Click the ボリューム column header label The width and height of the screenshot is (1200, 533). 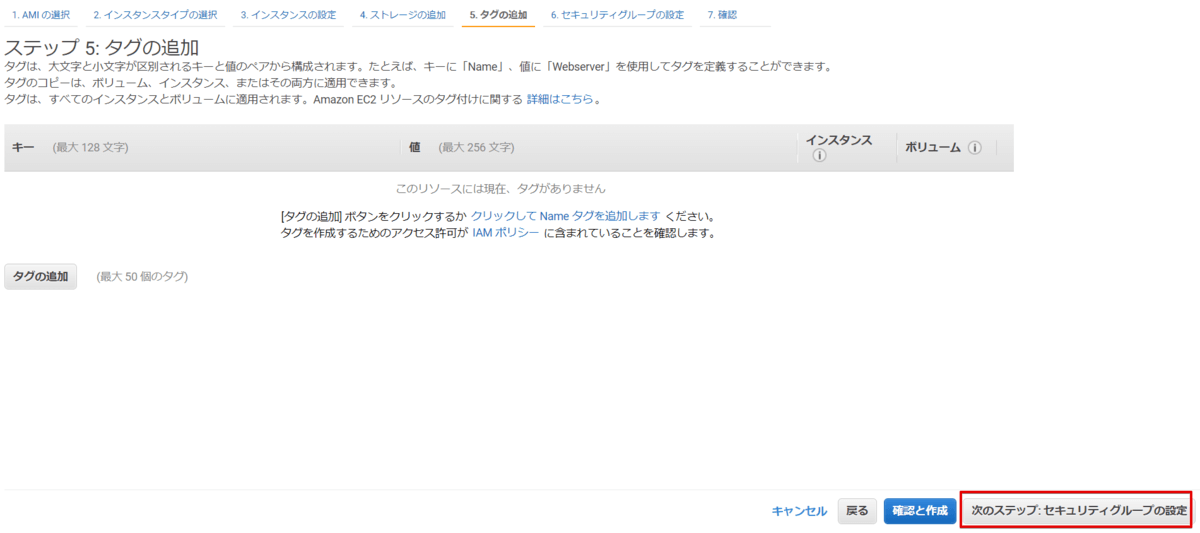coord(933,148)
